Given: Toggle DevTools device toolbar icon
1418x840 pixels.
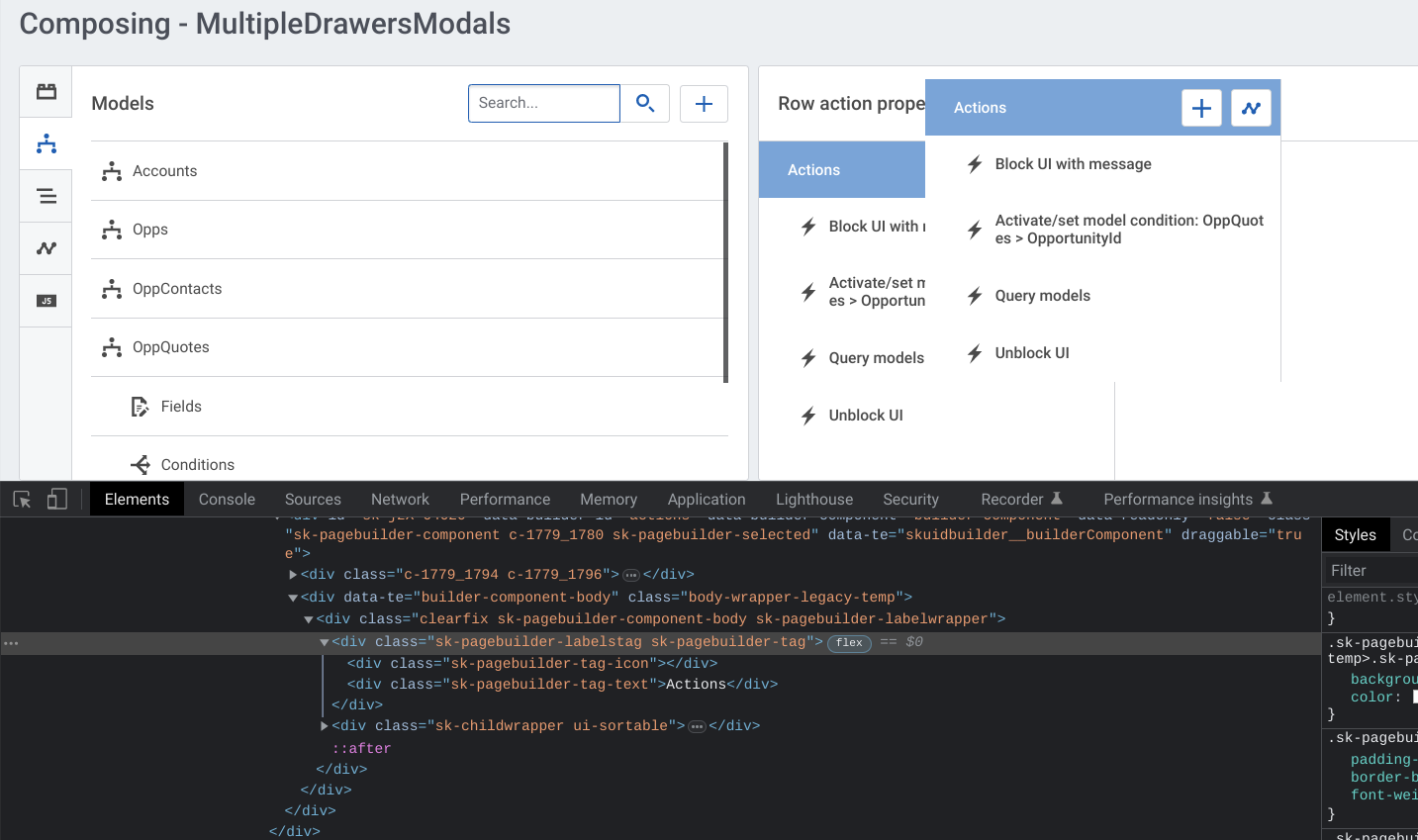Looking at the screenshot, I should [x=56, y=500].
